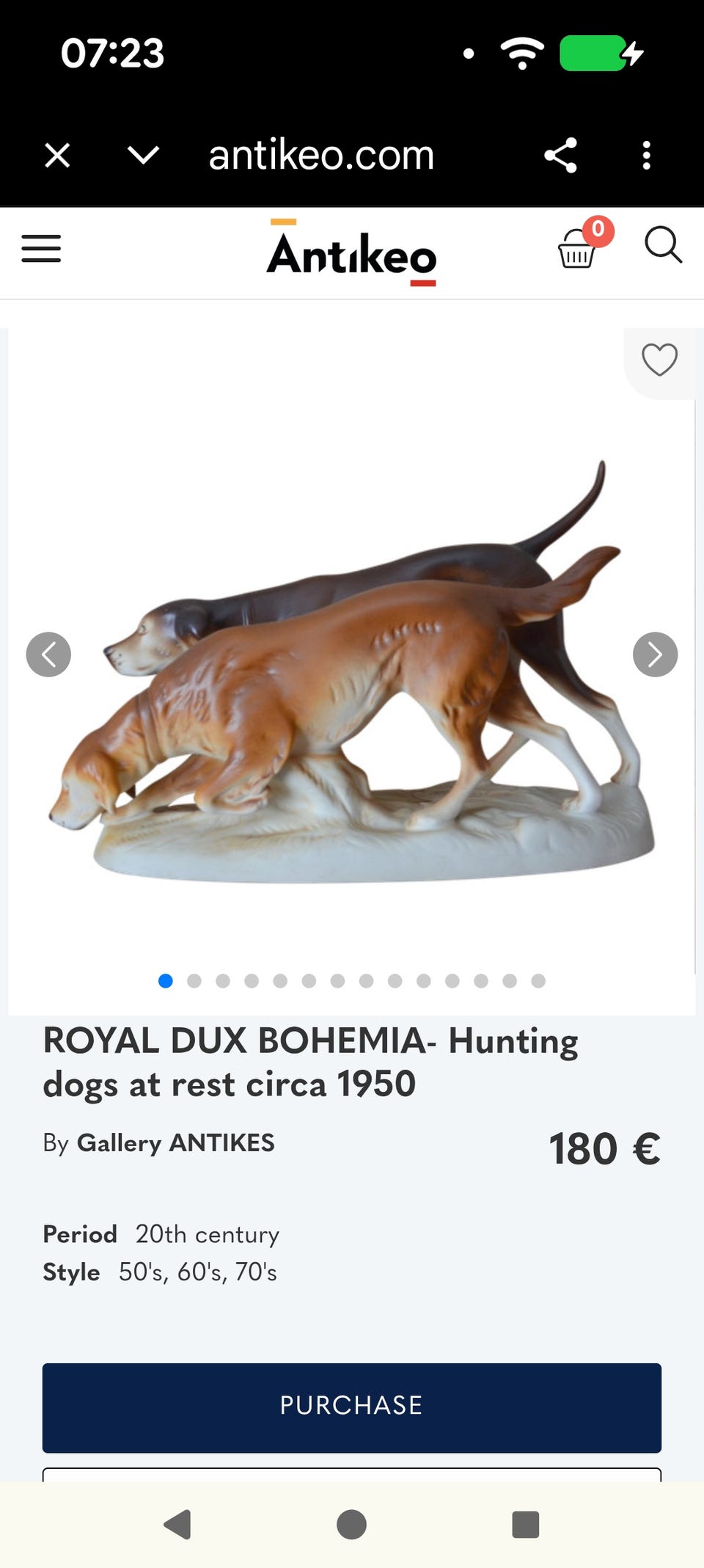Image resolution: width=704 pixels, height=1568 pixels.
Task: Tap the Android back navigation button
Action: click(x=177, y=1524)
